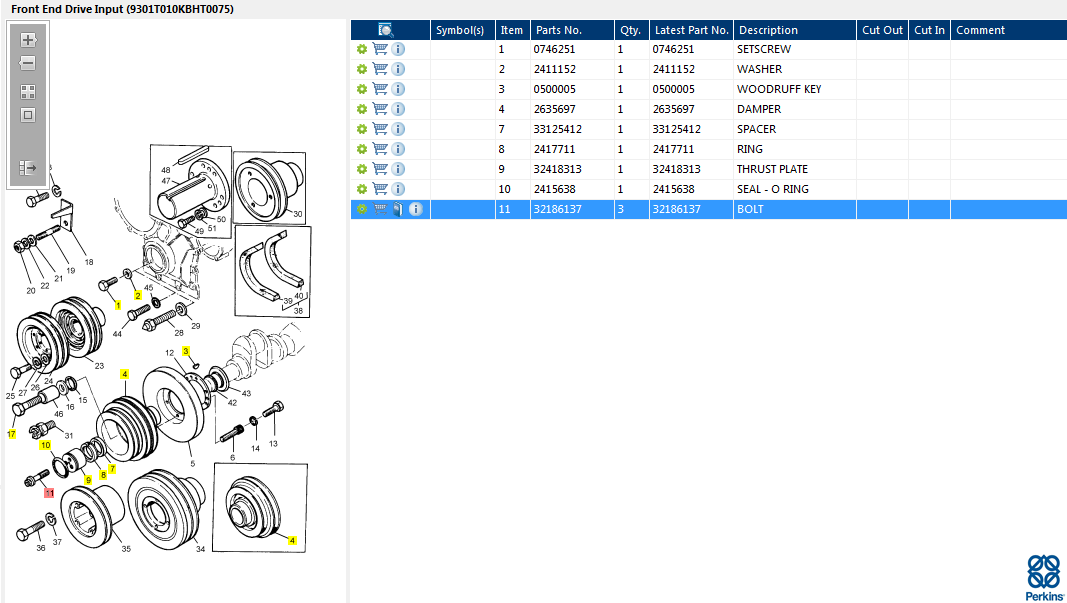1067x603 pixels.
Task: Add THRUST PLATE to the cart
Action: coord(380,169)
